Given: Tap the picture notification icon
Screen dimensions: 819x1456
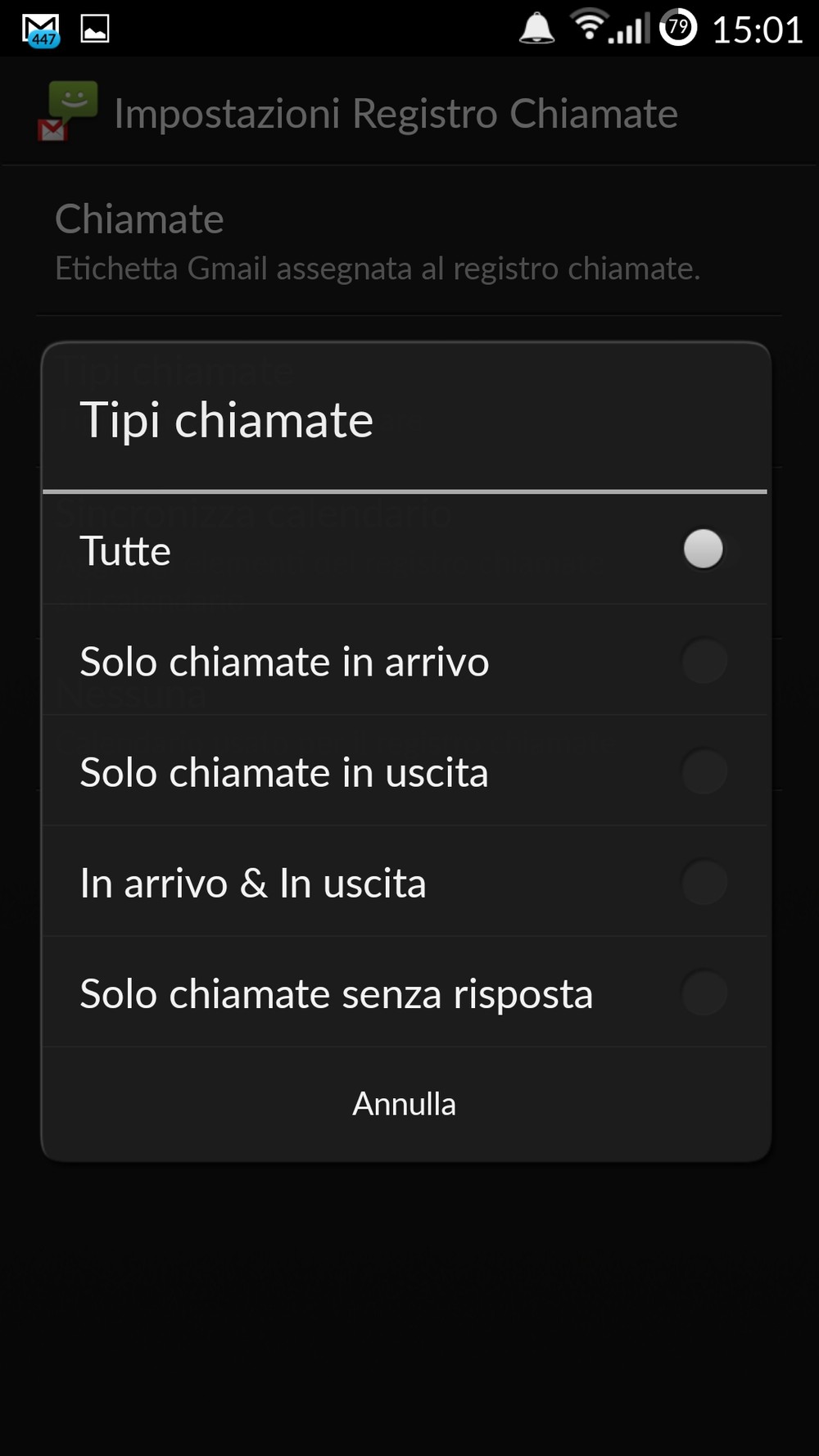Looking at the screenshot, I should [x=95, y=29].
